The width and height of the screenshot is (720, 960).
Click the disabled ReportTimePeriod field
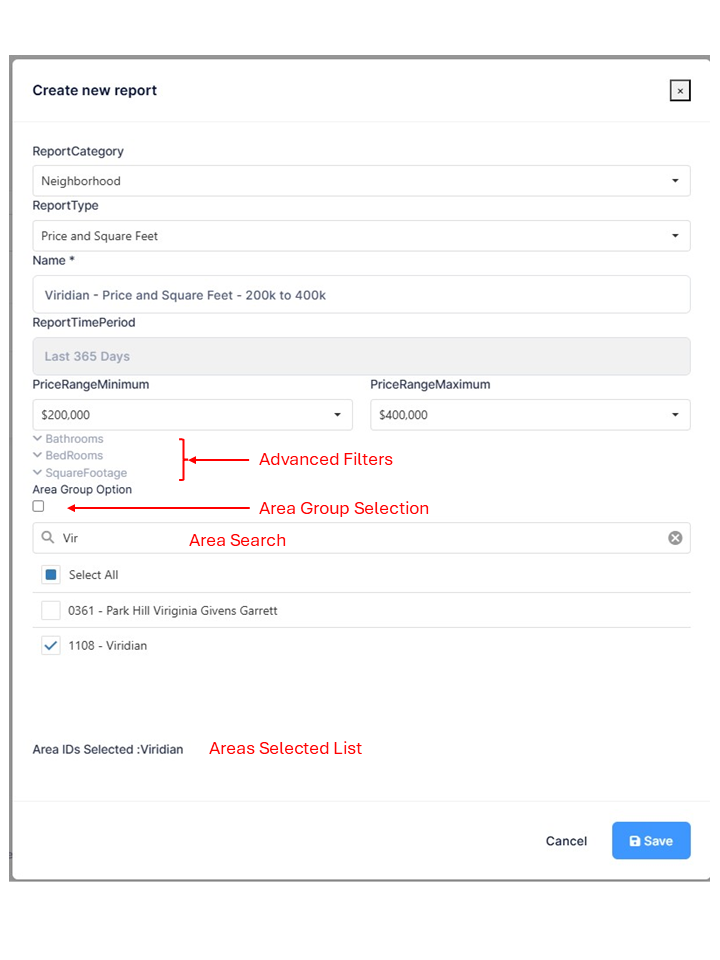[x=362, y=356]
